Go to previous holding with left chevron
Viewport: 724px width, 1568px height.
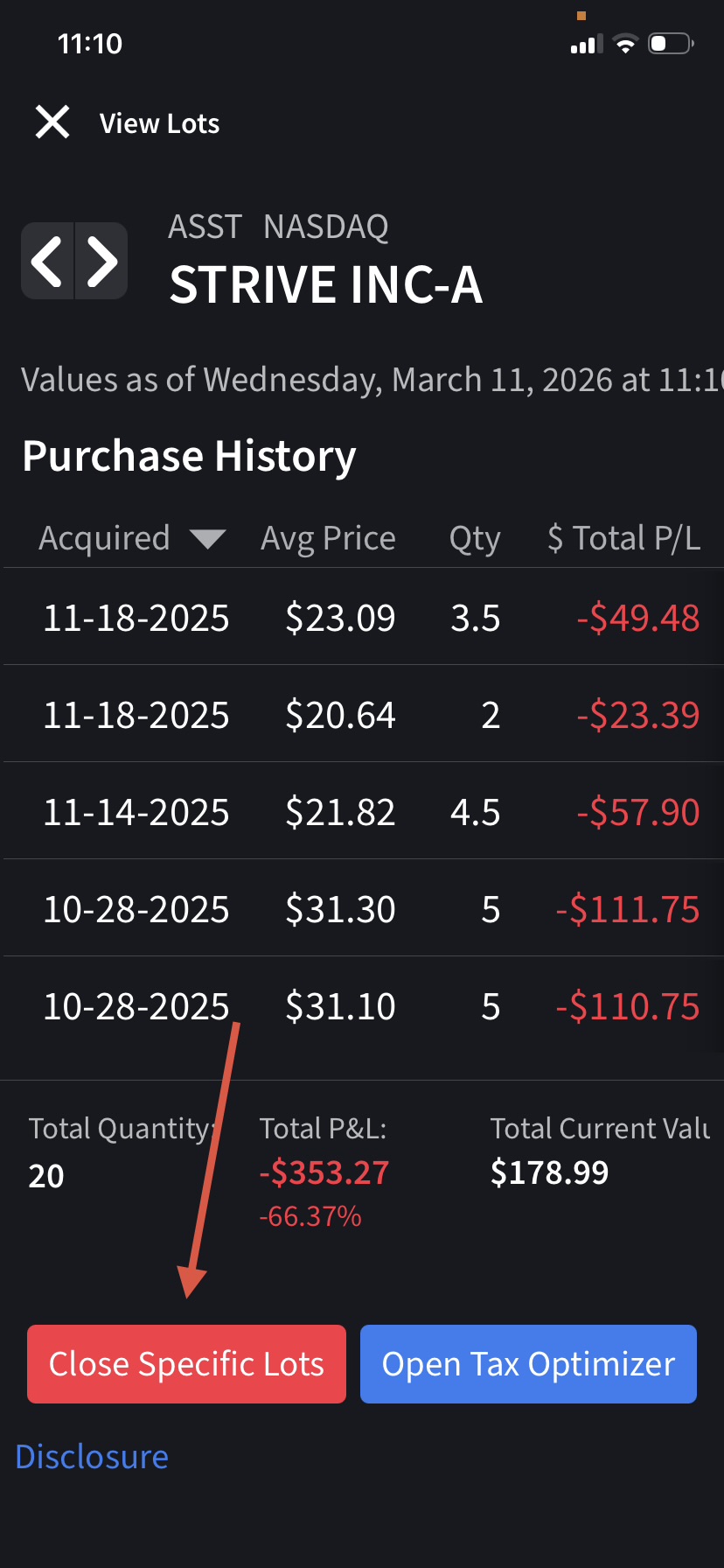pos(47,261)
